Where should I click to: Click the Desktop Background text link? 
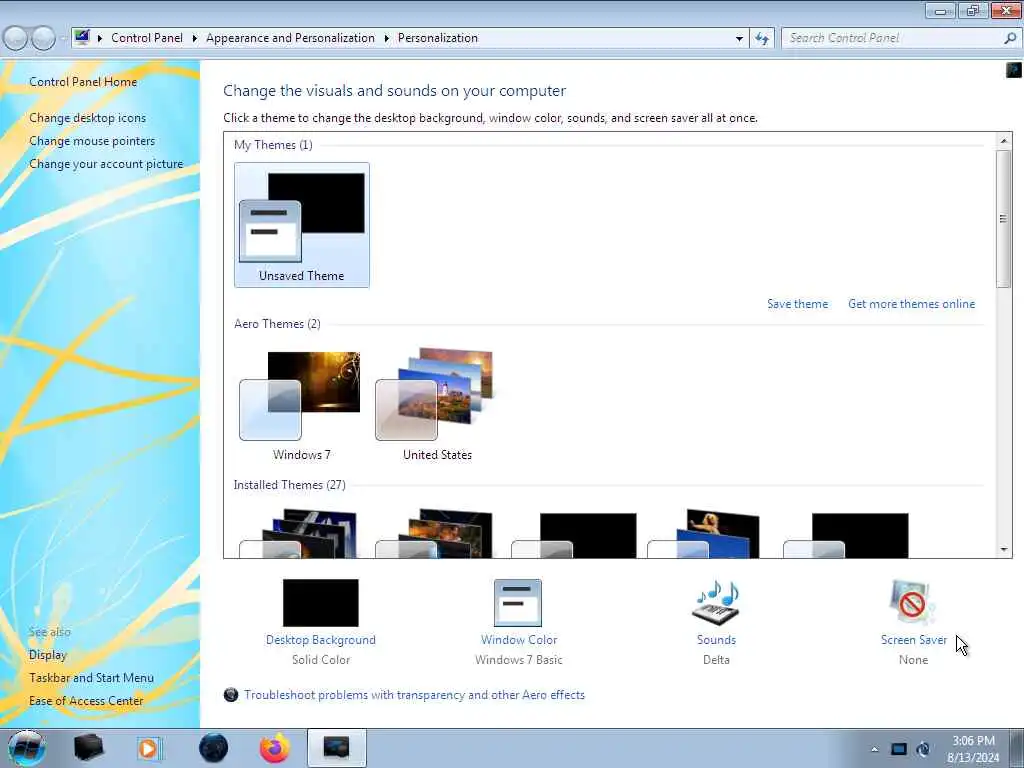321,640
